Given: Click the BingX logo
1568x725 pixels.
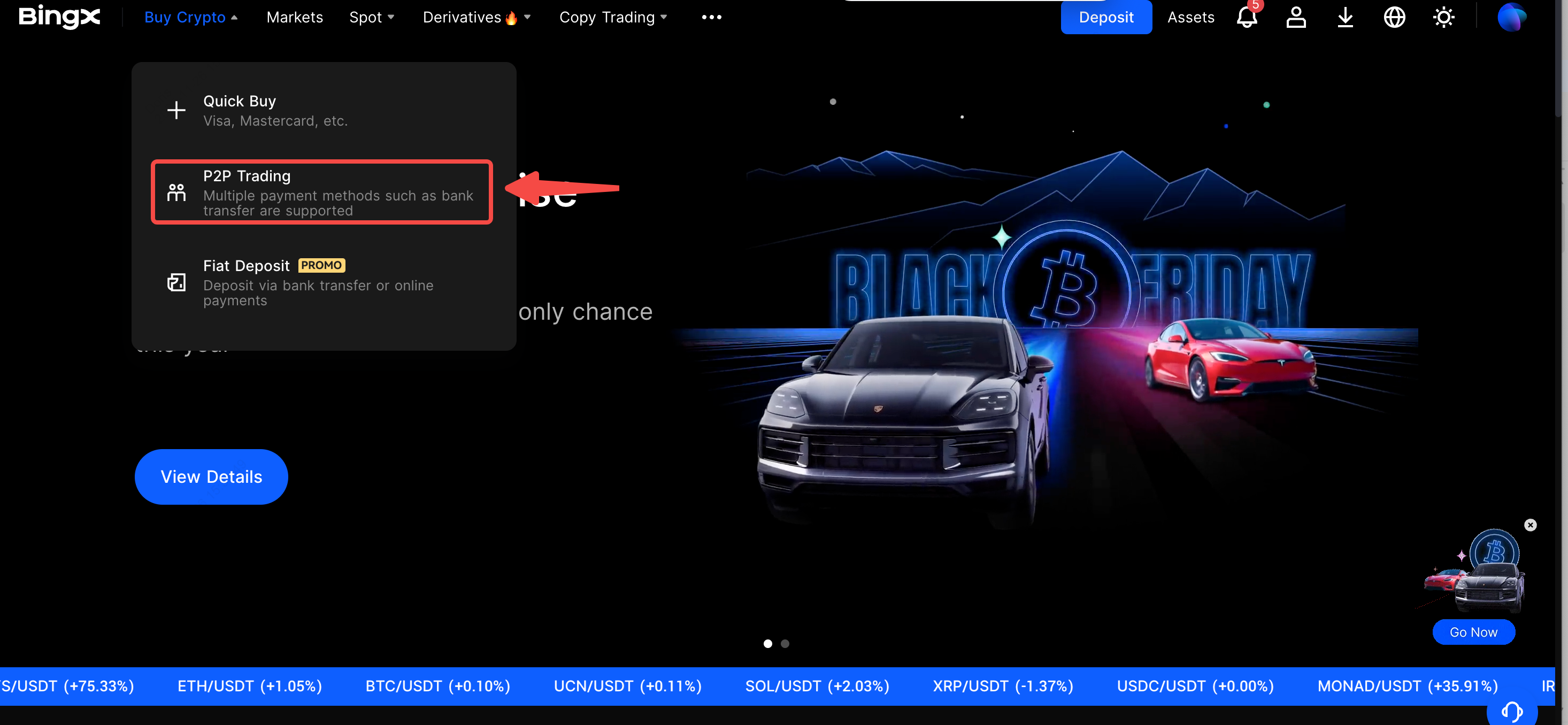Looking at the screenshot, I should click(59, 17).
